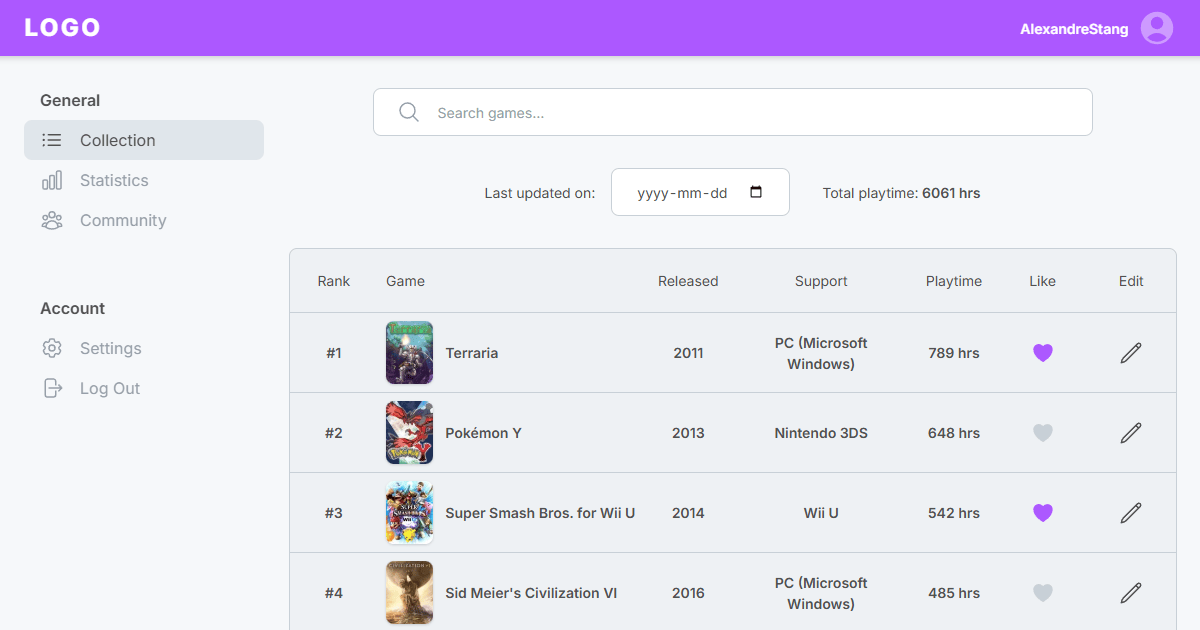Click the 542 hrs playtime cell
Viewport: 1200px width, 630px height.
click(x=954, y=513)
